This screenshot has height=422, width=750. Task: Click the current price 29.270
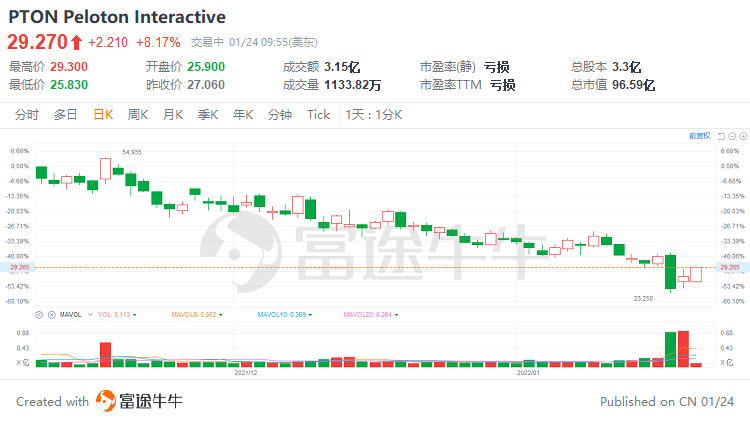coord(37,42)
